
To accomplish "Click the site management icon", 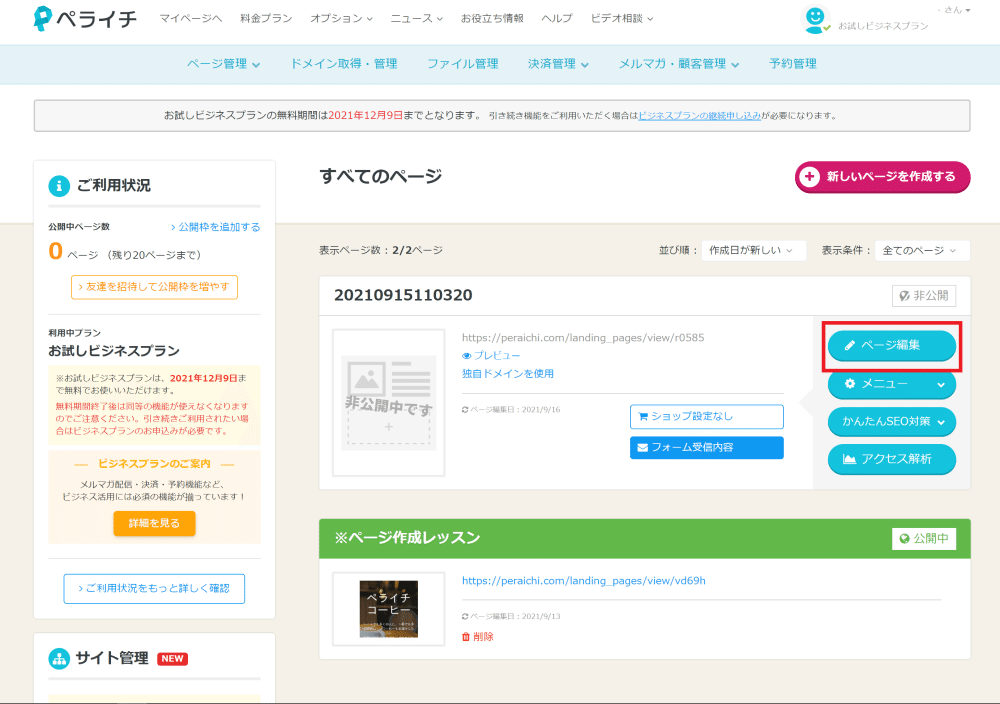I will pyautogui.click(x=59, y=659).
